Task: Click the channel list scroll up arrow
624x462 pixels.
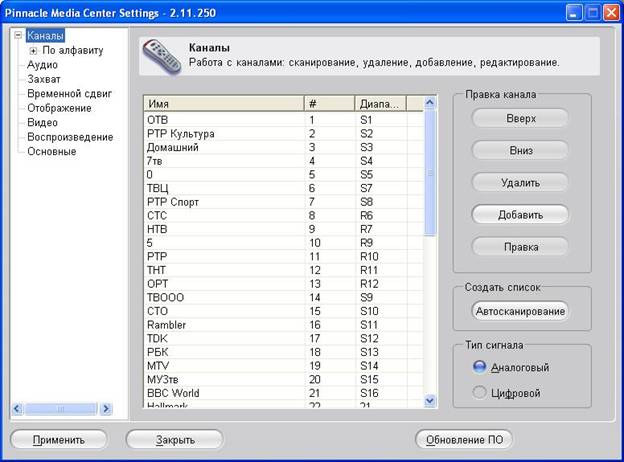Action: point(430,103)
